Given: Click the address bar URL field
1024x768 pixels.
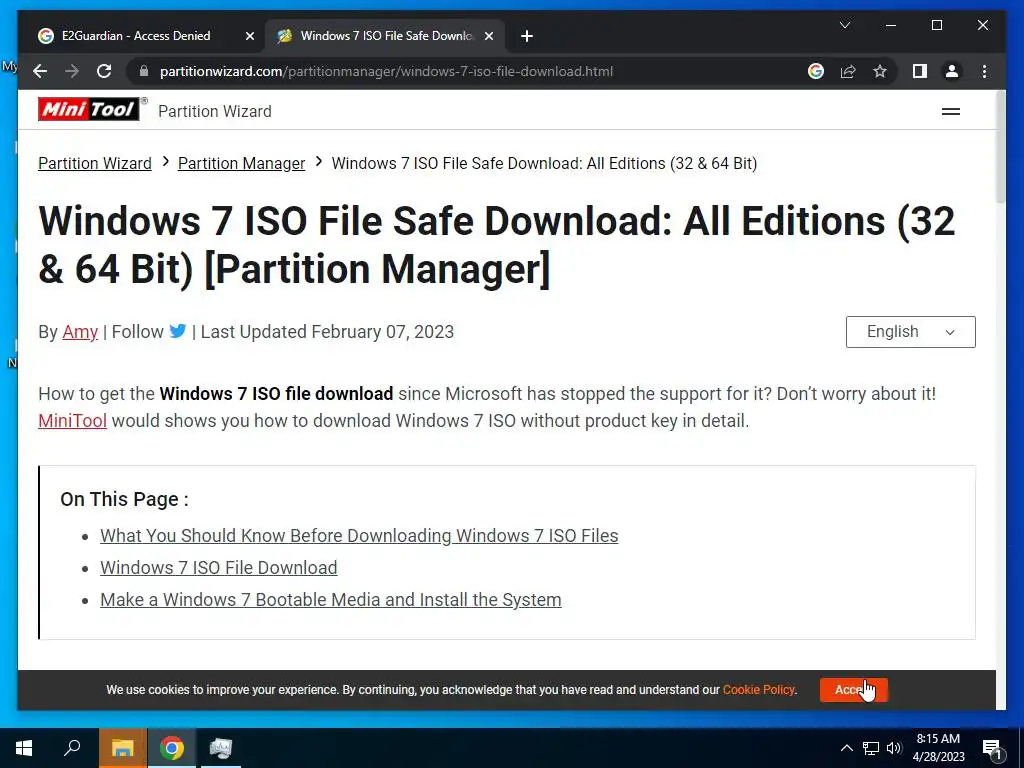Looking at the screenshot, I should 386,71.
